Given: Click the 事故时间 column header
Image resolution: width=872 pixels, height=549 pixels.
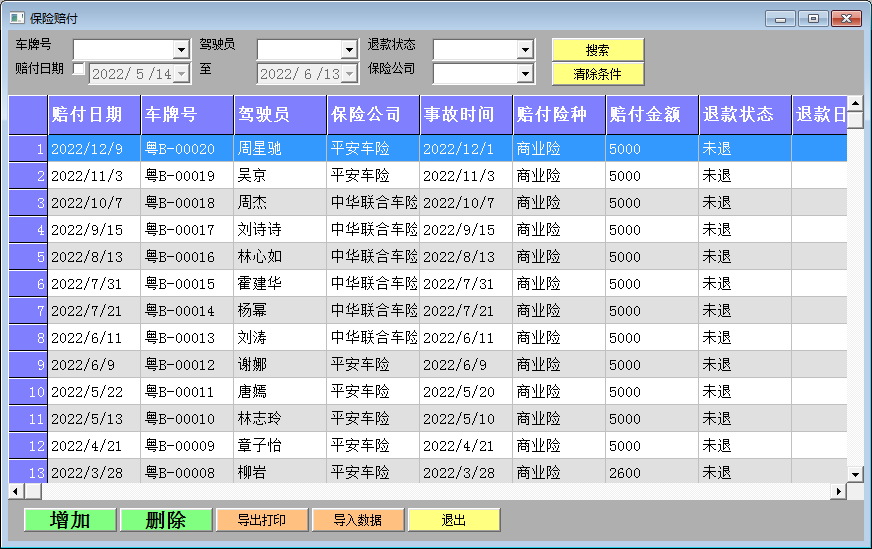Looking at the screenshot, I should [x=466, y=115].
